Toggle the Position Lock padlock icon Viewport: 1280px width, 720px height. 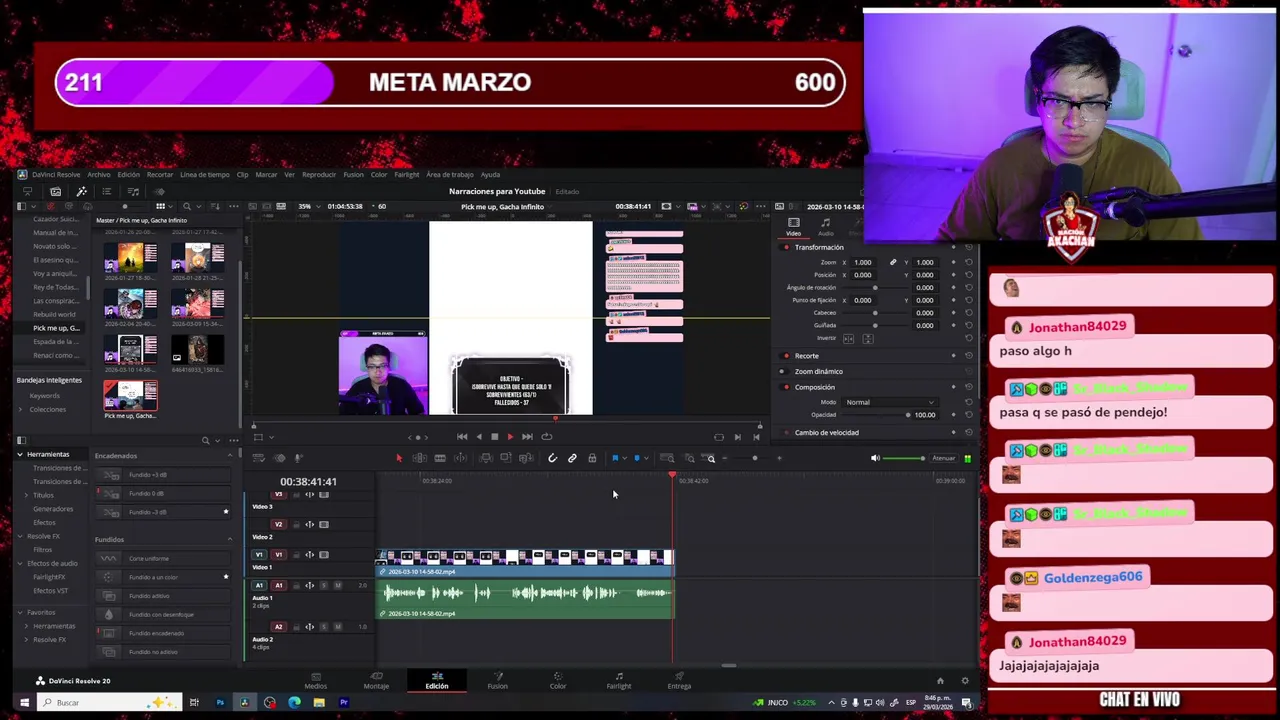tap(592, 458)
